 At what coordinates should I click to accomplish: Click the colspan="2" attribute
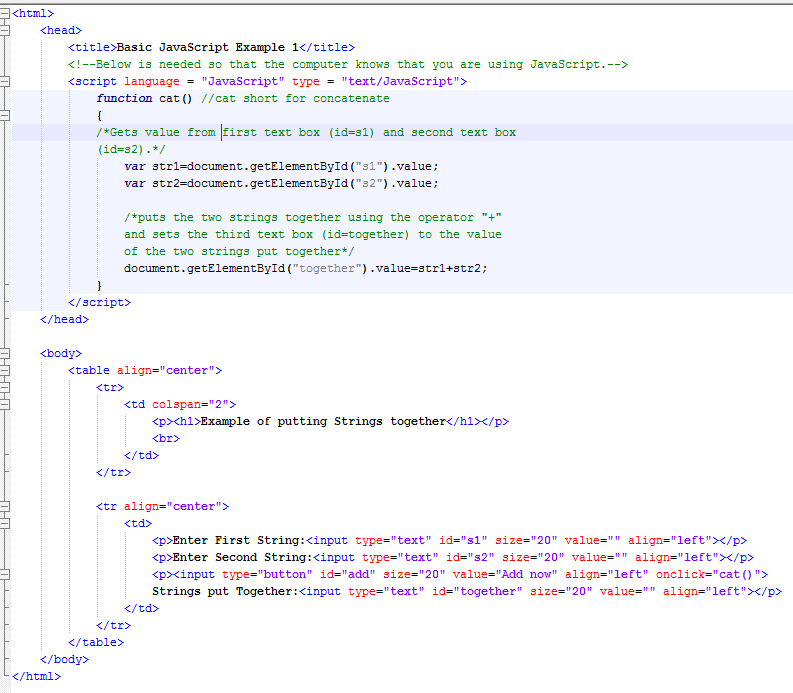pyautogui.click(x=191, y=405)
